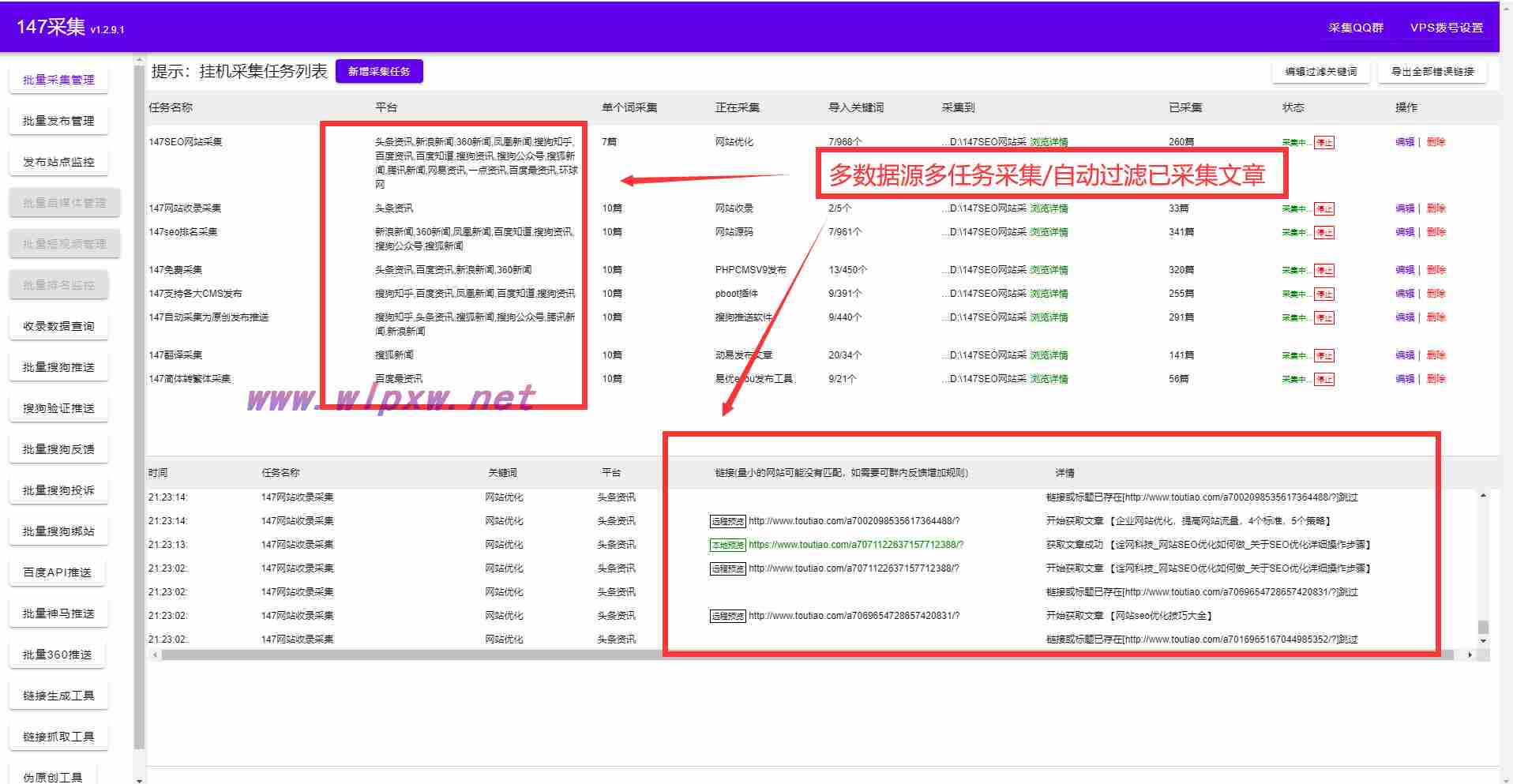The height and width of the screenshot is (784, 1513).
Task: Click 远程预览 for the URL ending 420831
Action: [x=727, y=617]
